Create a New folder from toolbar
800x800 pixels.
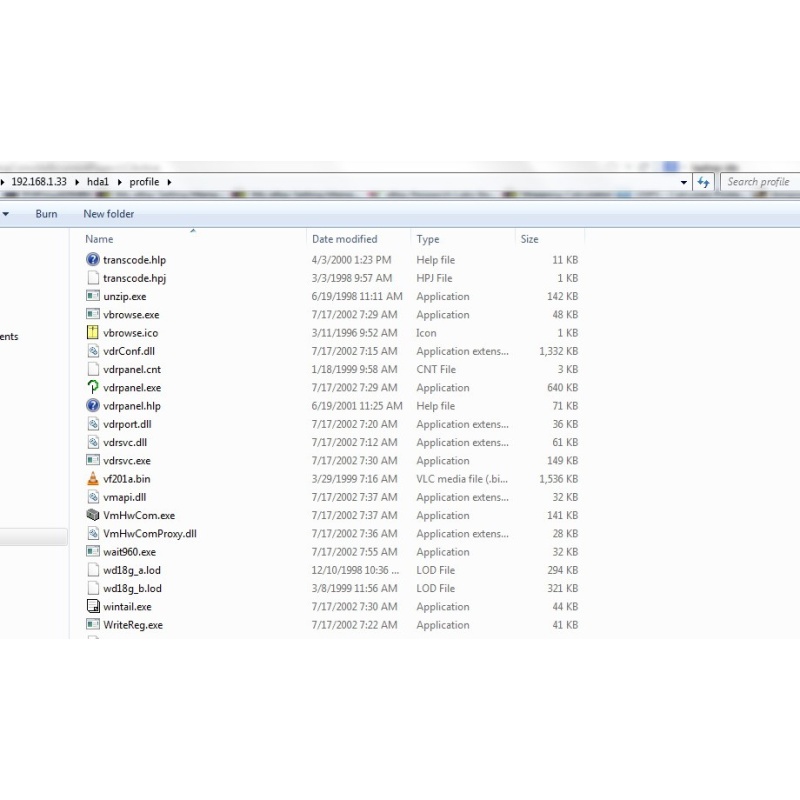click(108, 214)
